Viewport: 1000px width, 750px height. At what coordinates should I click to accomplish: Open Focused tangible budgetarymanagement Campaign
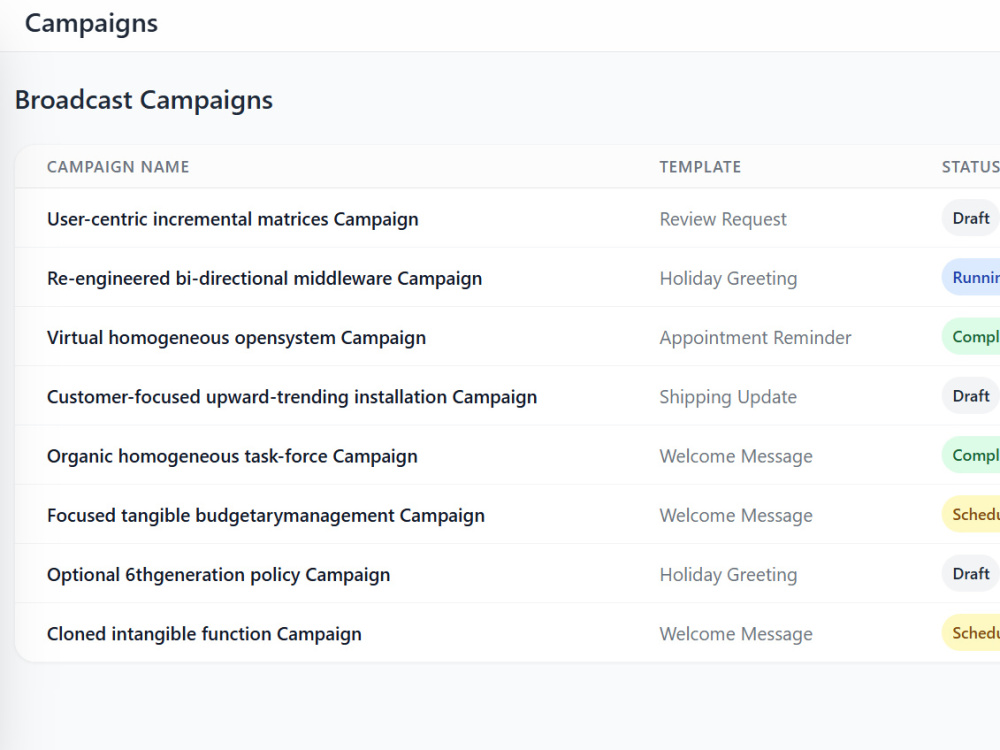click(x=266, y=515)
